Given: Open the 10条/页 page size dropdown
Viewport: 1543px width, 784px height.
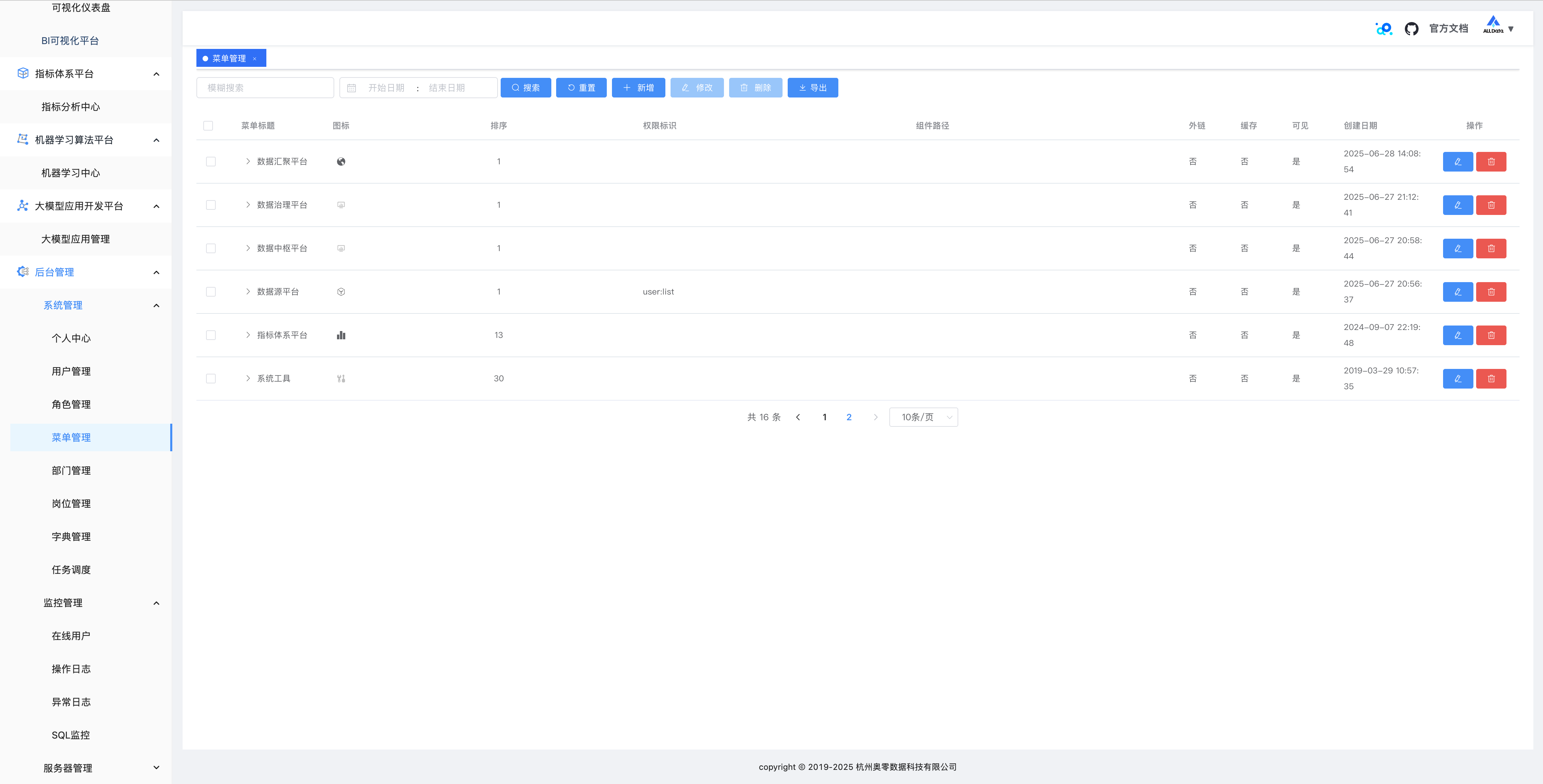Looking at the screenshot, I should pos(923,417).
